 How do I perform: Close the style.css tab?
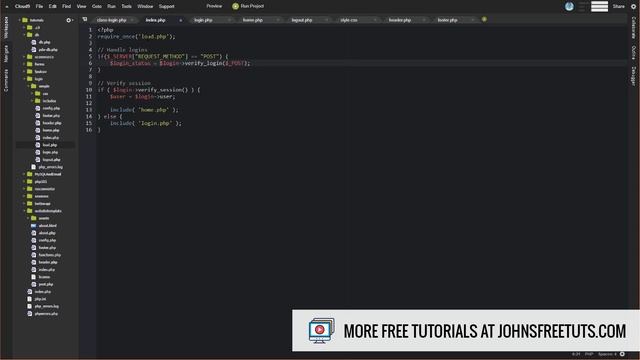coord(375,20)
